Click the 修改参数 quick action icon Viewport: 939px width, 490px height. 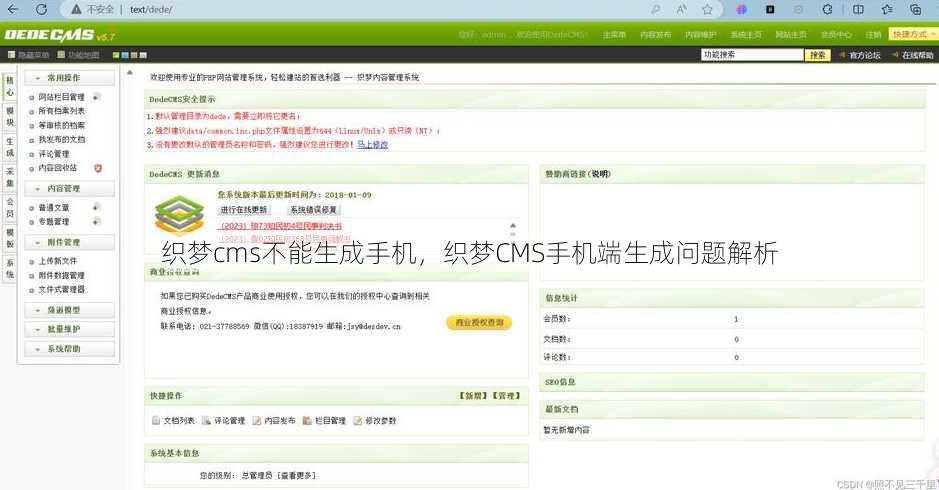[x=358, y=421]
